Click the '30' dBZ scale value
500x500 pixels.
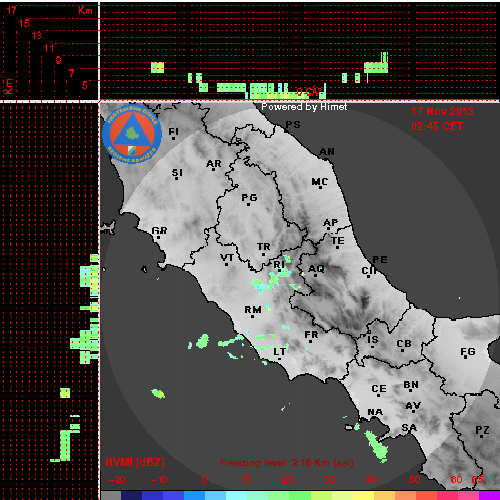[x=329, y=480]
